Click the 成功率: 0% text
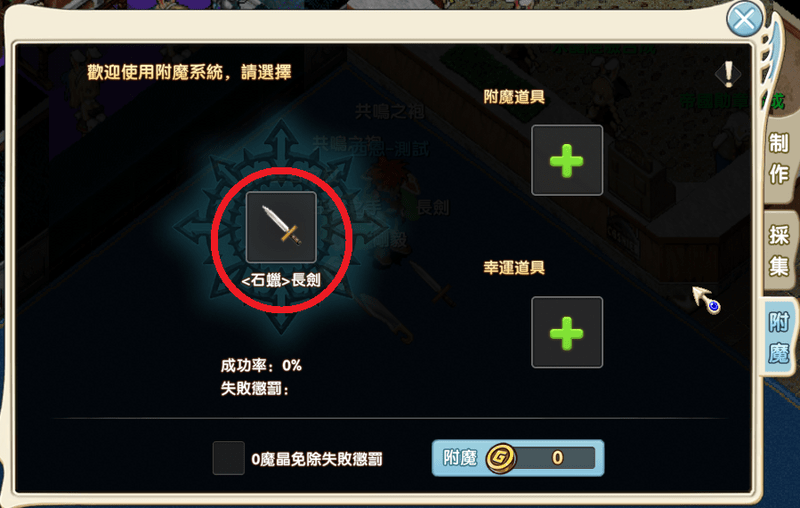The width and height of the screenshot is (800, 508). (x=261, y=365)
